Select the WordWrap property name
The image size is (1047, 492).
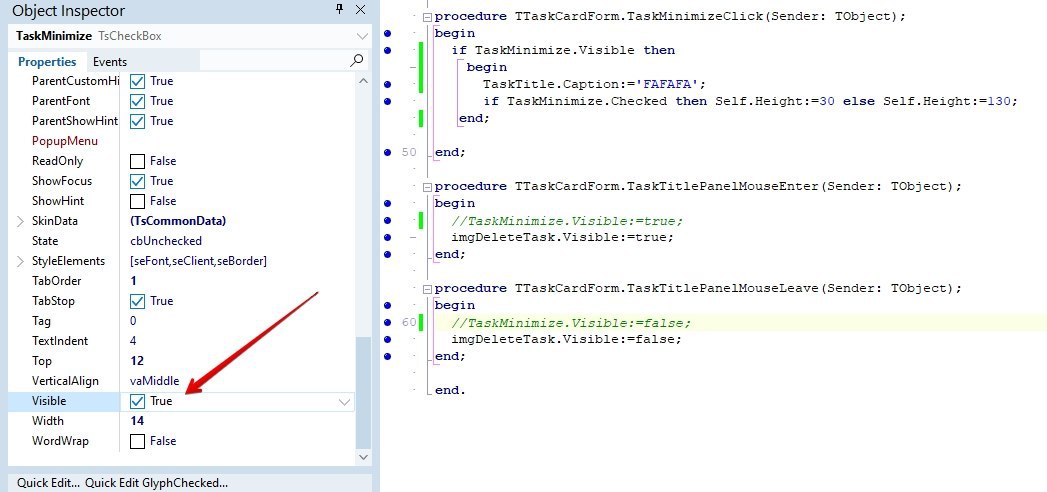click(60, 441)
